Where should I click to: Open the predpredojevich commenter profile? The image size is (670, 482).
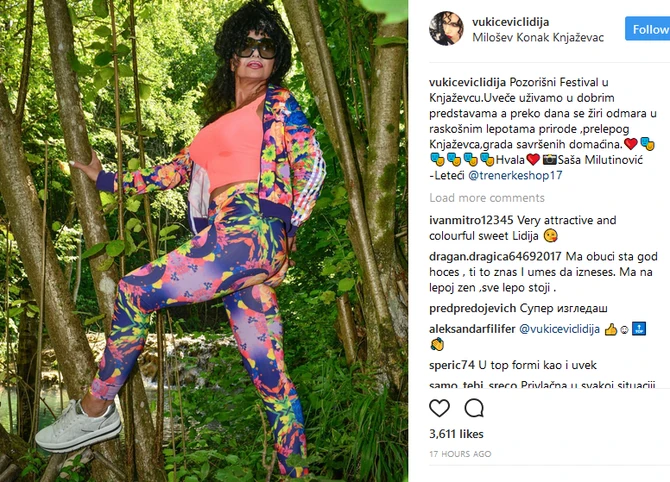[x=473, y=308]
